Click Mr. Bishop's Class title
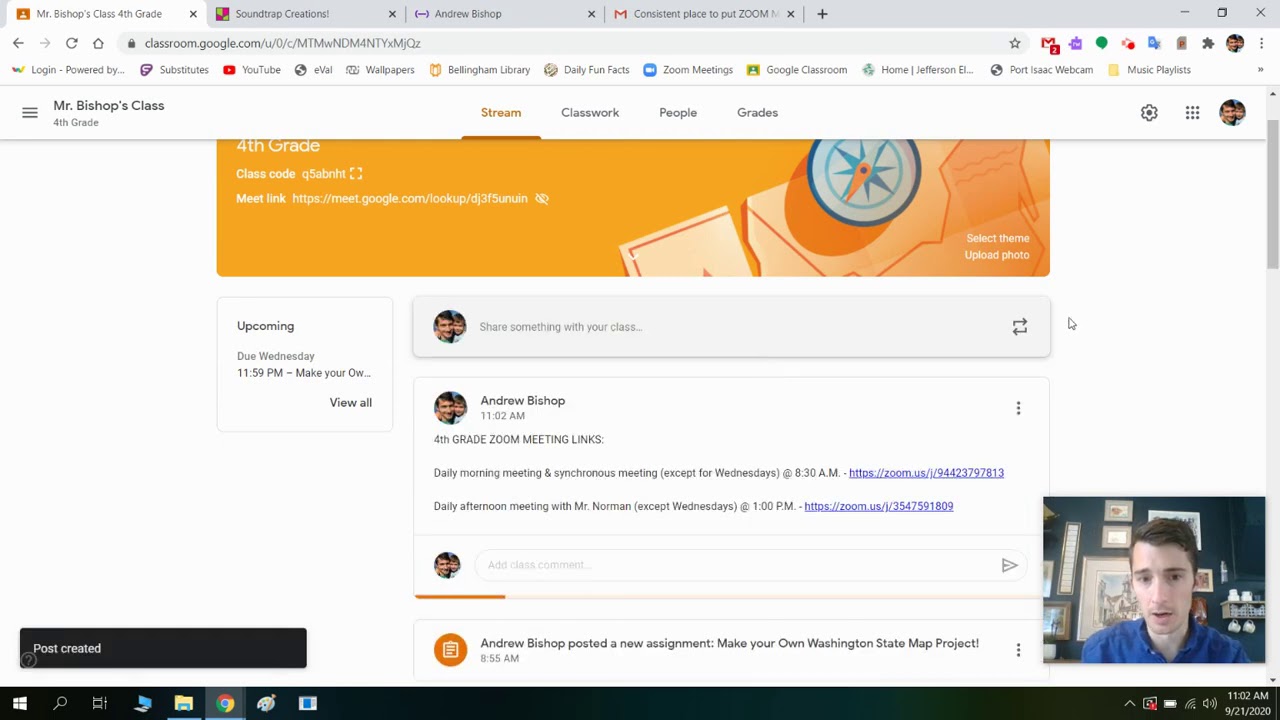 (108, 106)
